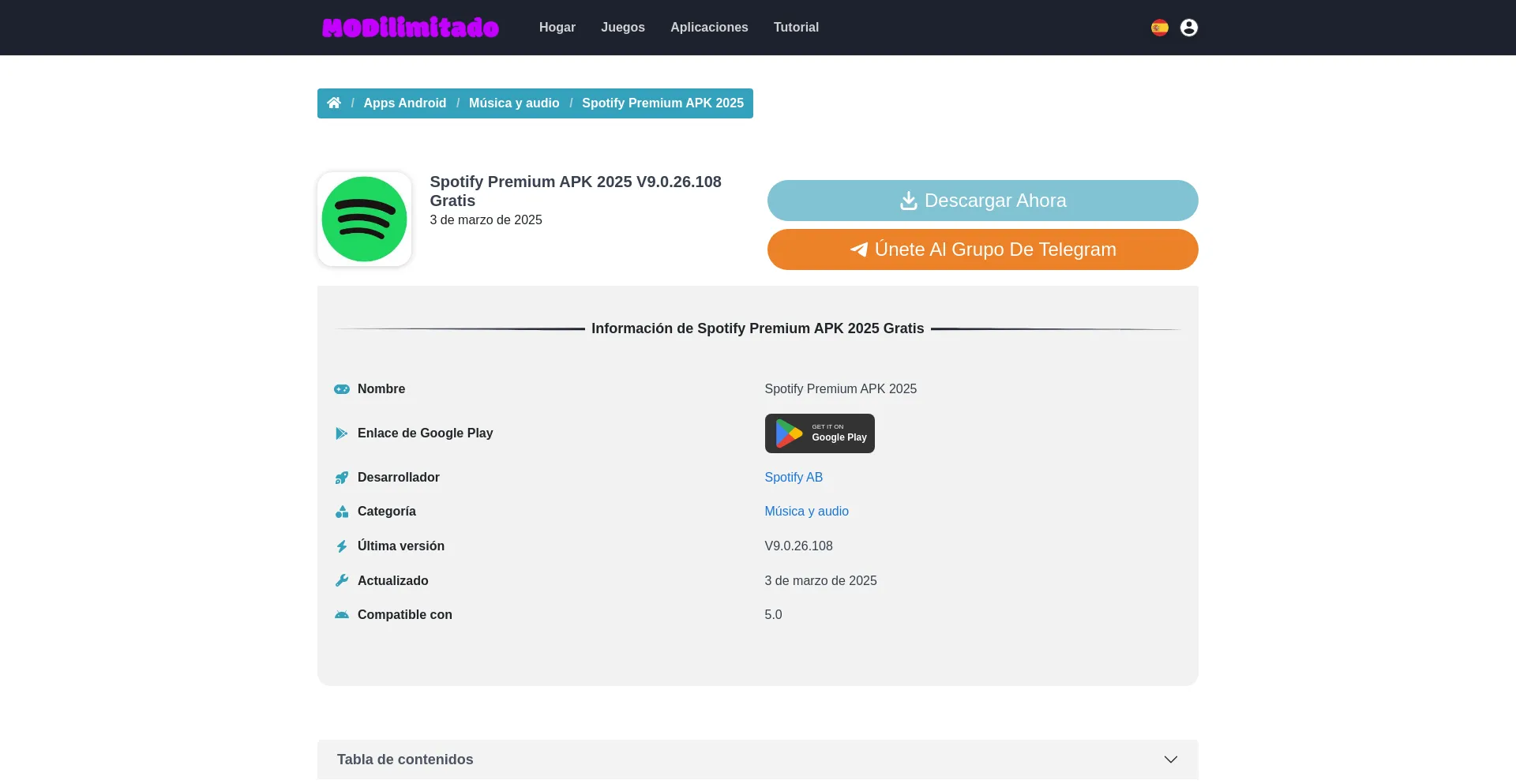The width and height of the screenshot is (1516, 784).
Task: Click the Descargar Ahora button
Action: (x=983, y=201)
